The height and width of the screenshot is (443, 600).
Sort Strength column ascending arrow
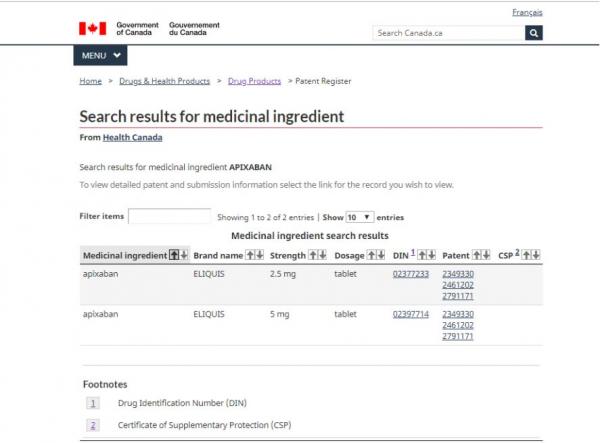point(313,255)
